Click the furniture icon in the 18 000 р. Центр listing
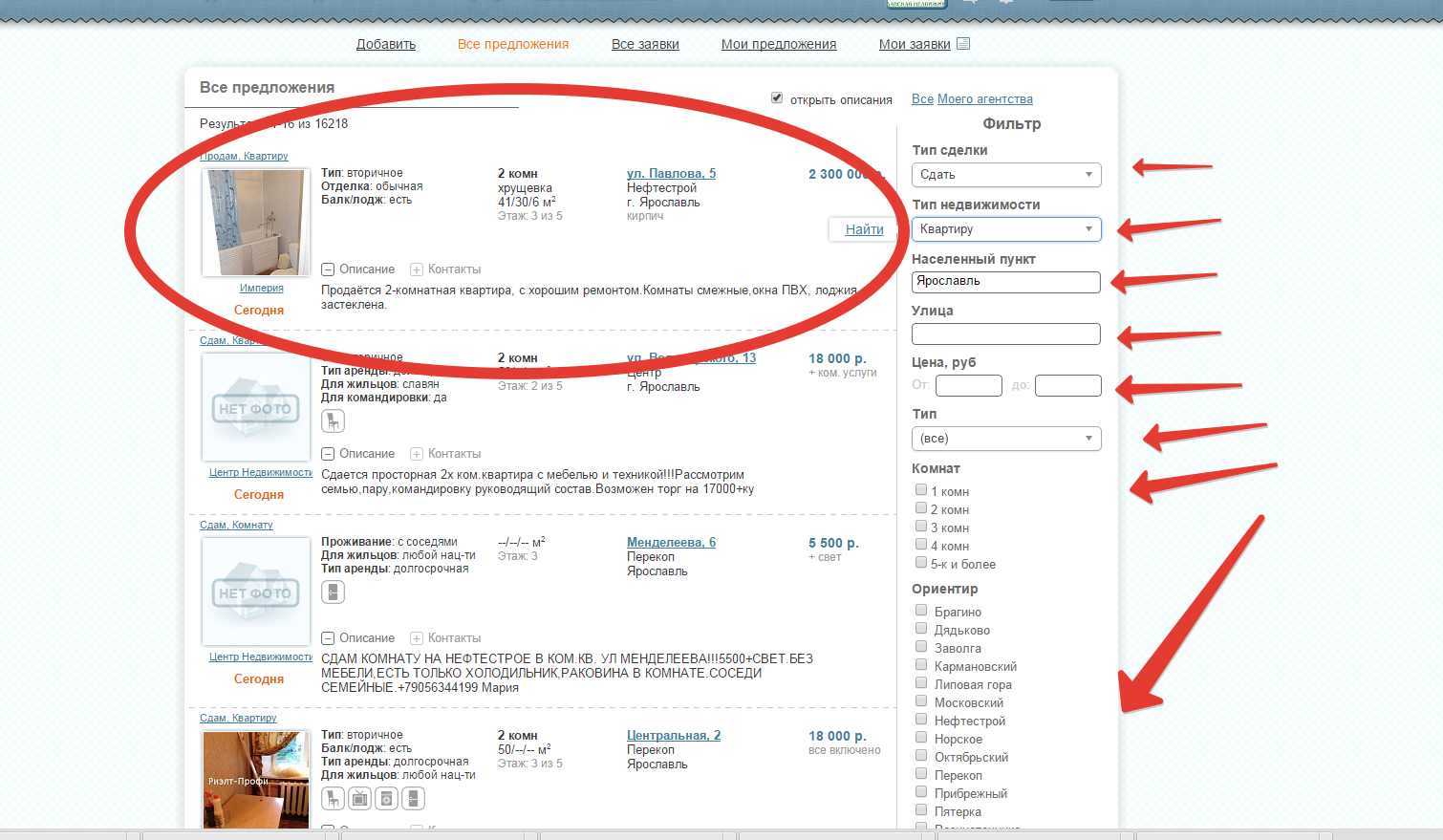1443x840 pixels. [333, 420]
